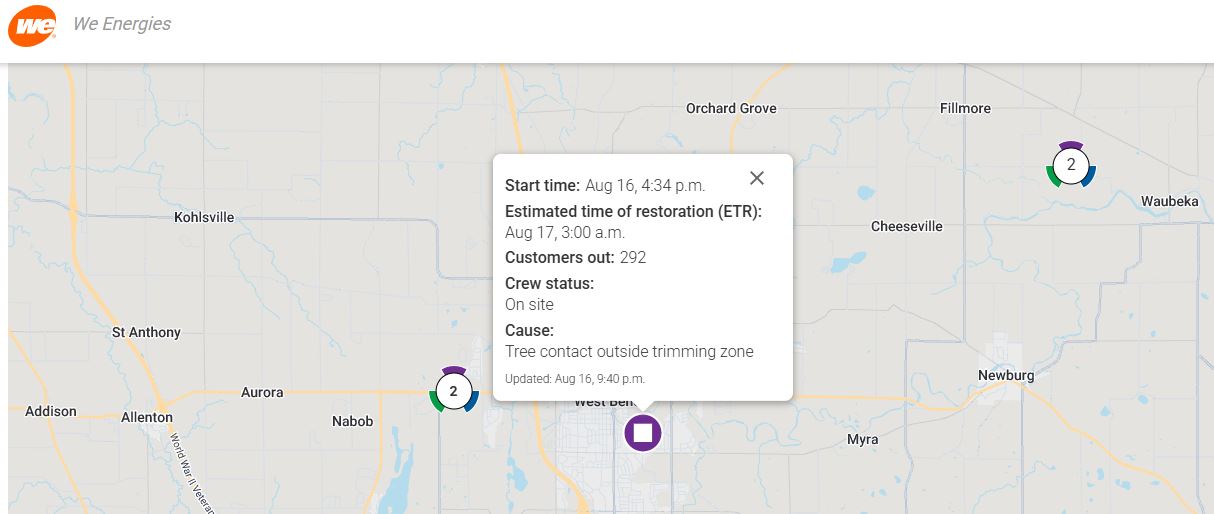Open the outage cluster near Aurora
Viewport: 1214px width, 514px height.
[454, 391]
